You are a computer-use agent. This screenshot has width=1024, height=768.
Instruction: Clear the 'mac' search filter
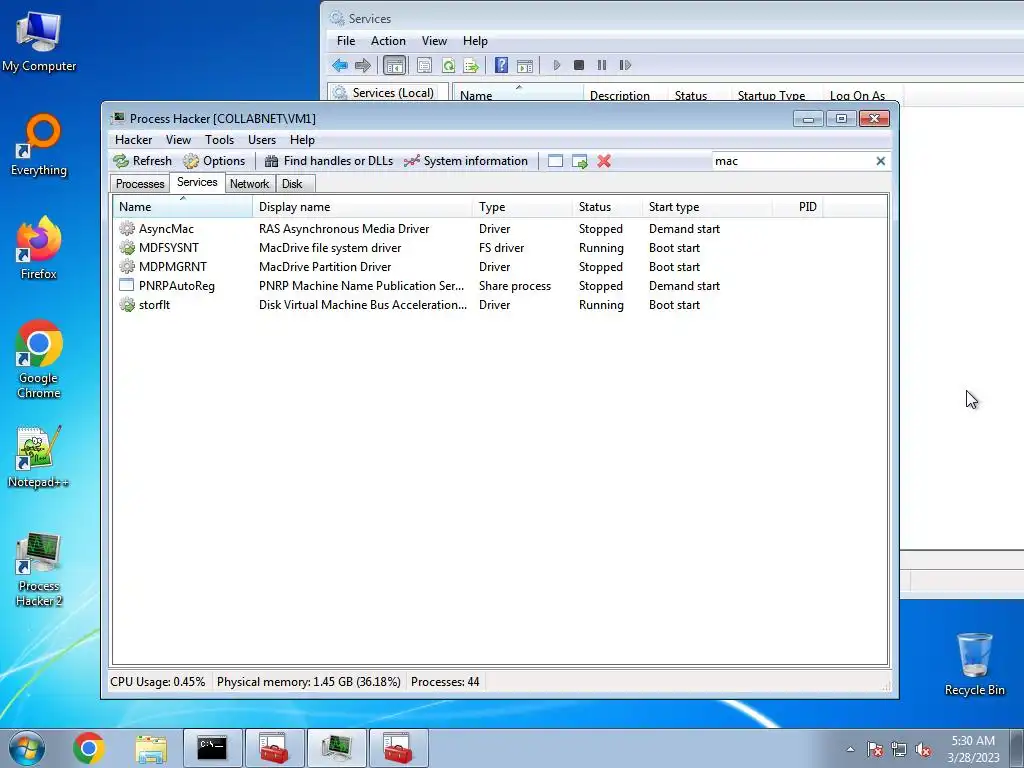coord(880,161)
